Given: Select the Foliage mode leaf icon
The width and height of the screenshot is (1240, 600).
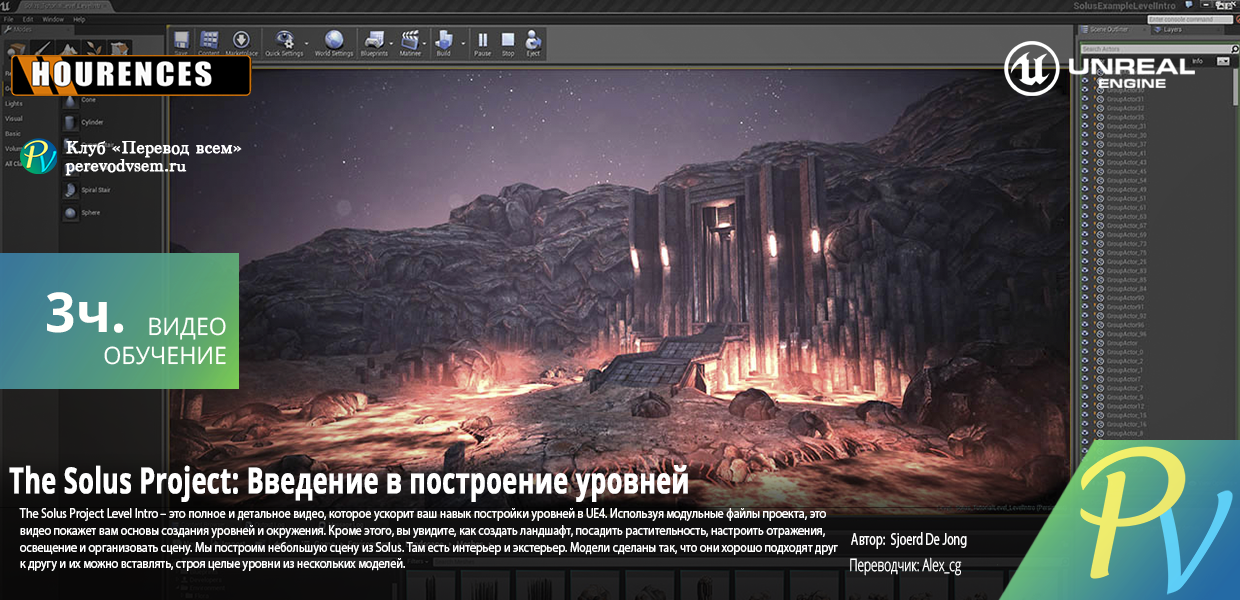Looking at the screenshot, I should (x=94, y=49).
